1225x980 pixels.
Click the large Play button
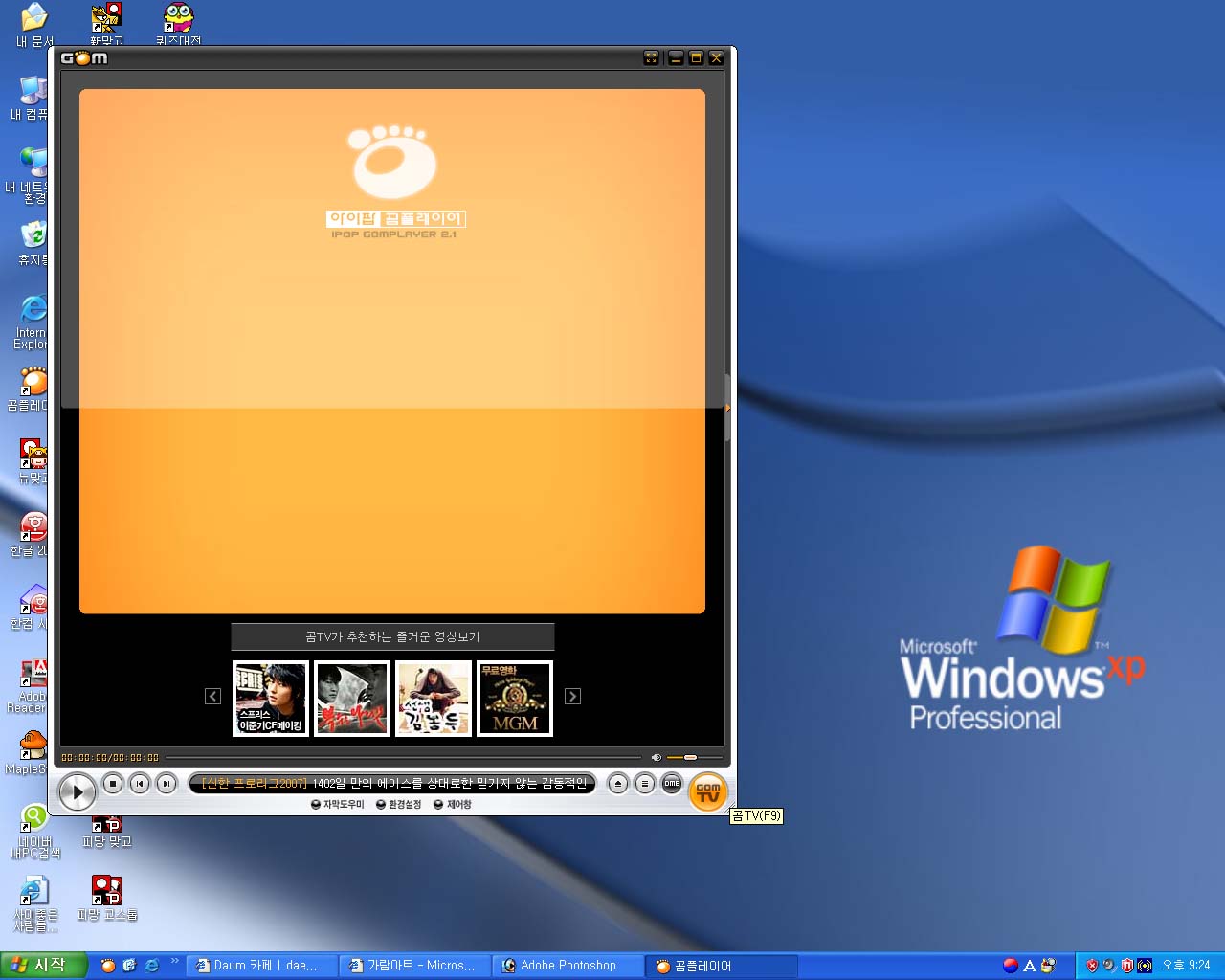[x=77, y=791]
